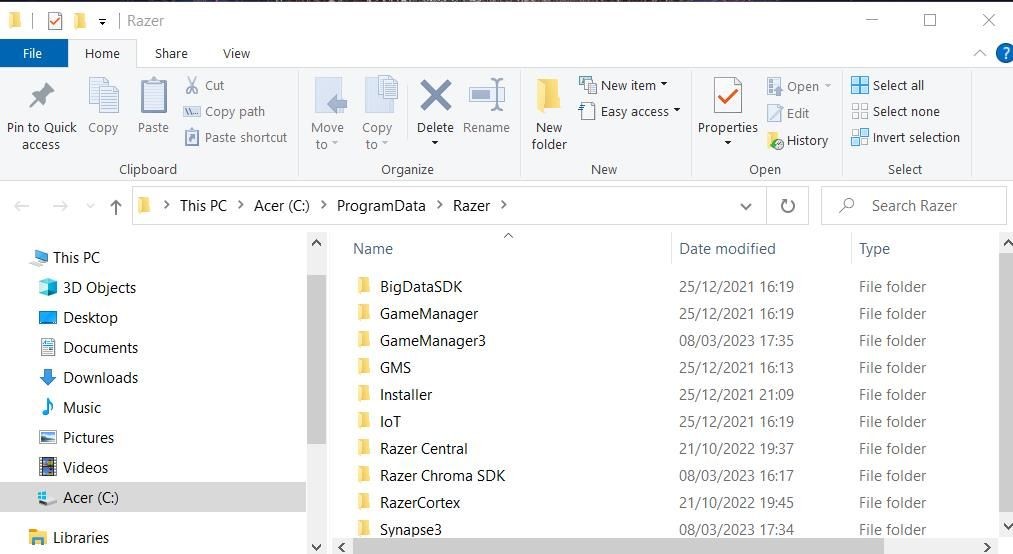Select Videos in navigation pane
Viewport: 1013px width, 554px height.
pos(85,467)
